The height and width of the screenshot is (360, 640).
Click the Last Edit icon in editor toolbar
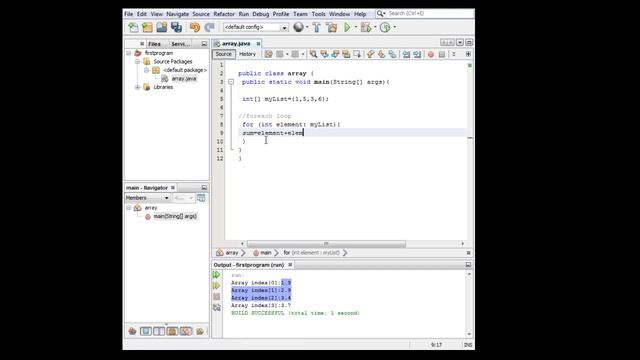coord(269,54)
